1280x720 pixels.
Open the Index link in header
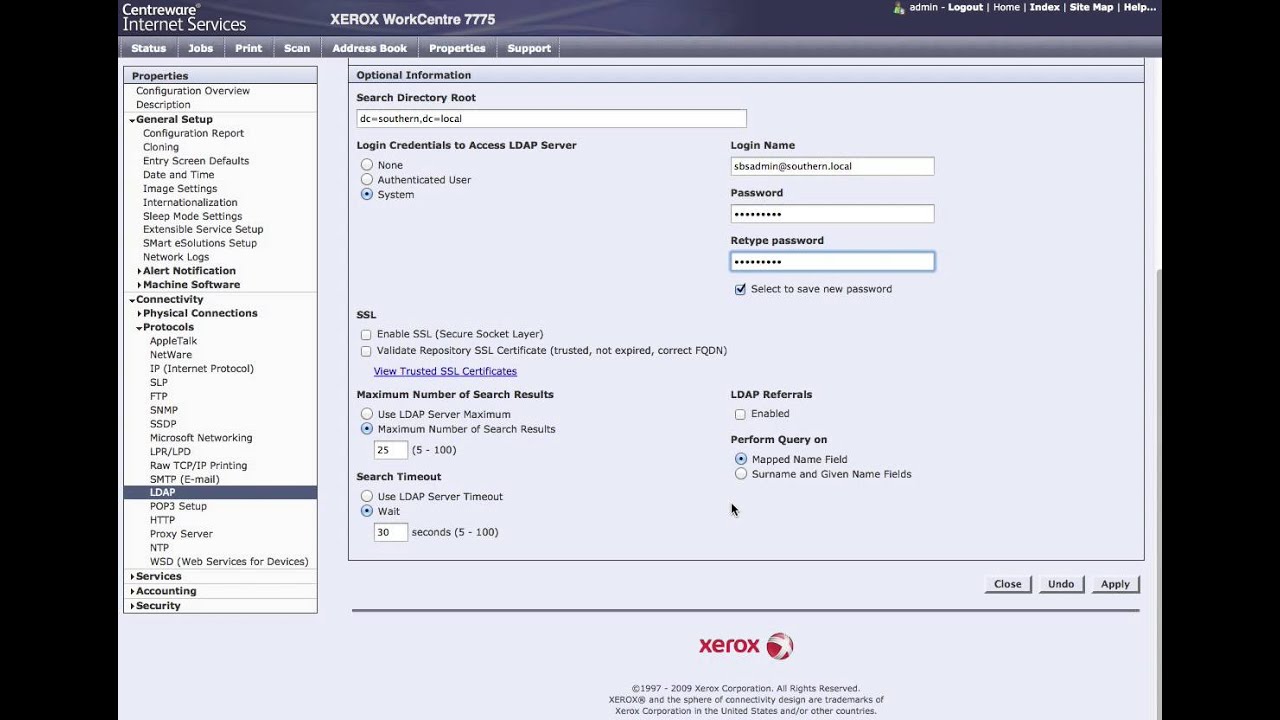point(1044,7)
